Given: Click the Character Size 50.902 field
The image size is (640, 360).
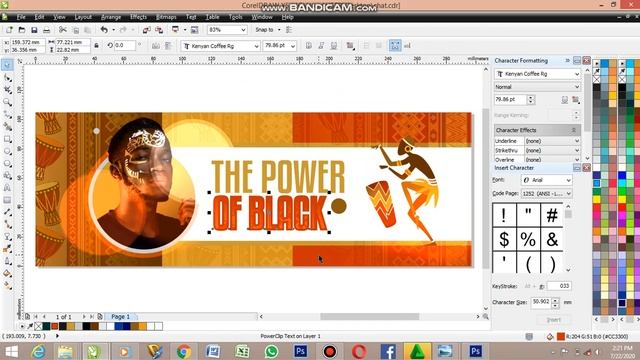Looking at the screenshot, I should click(541, 302).
